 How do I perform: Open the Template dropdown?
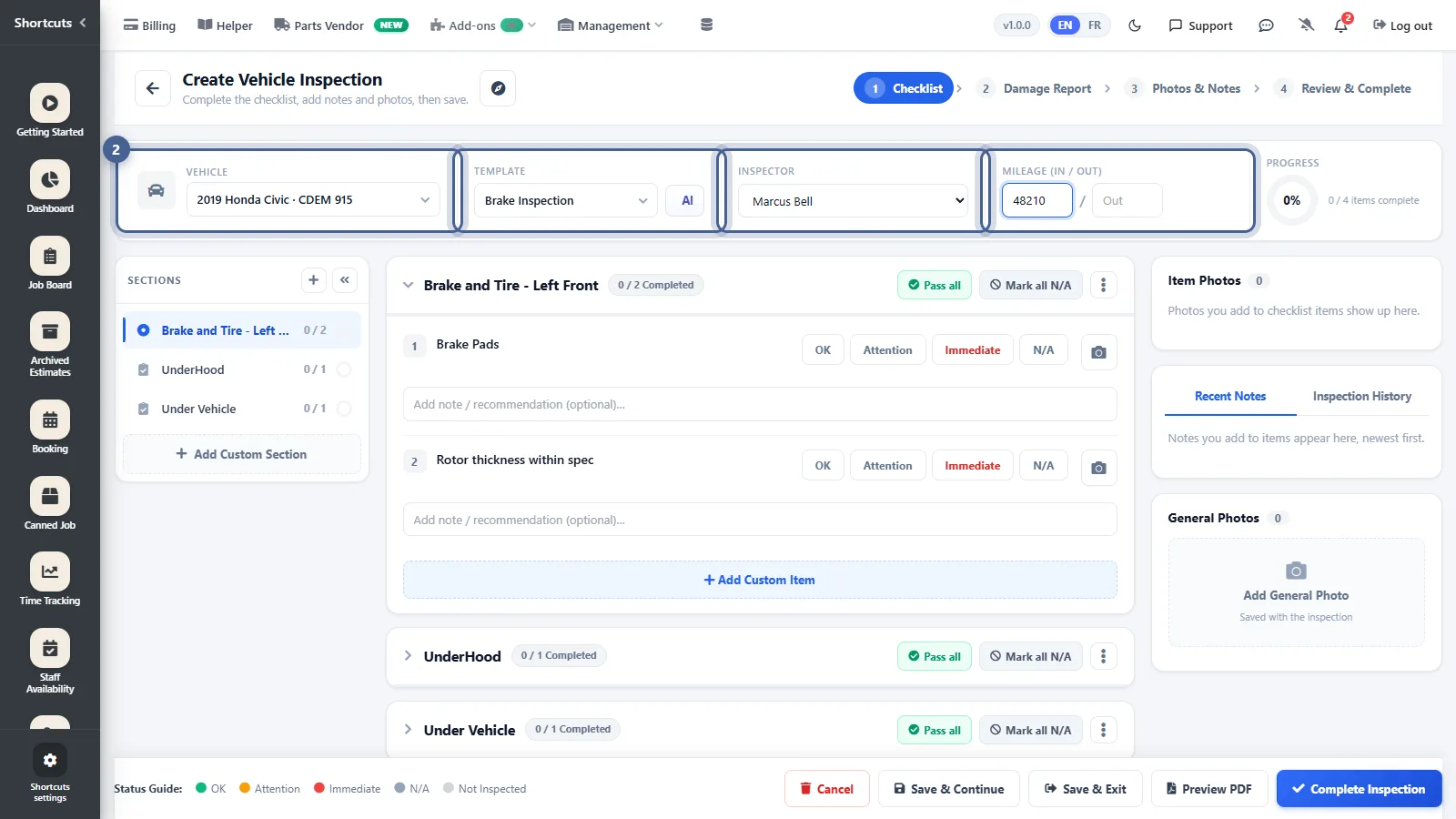pos(565,200)
